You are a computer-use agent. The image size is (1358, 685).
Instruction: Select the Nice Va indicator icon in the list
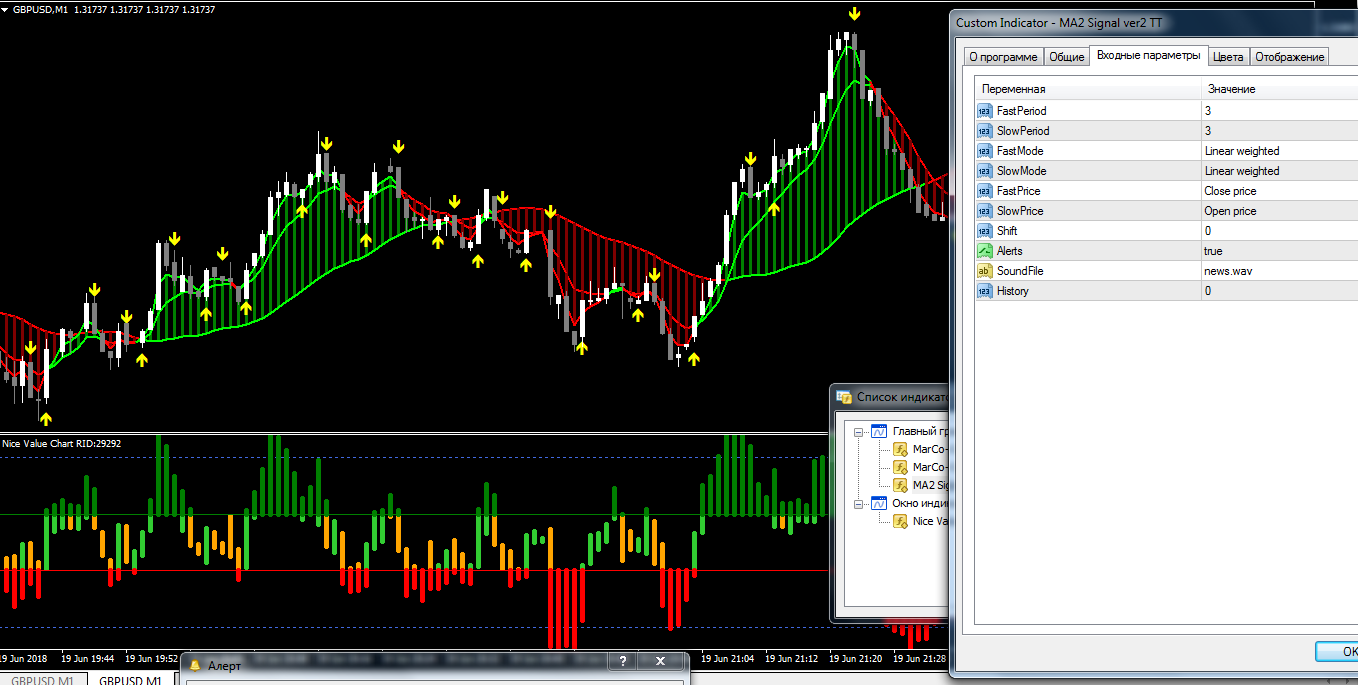(900, 521)
